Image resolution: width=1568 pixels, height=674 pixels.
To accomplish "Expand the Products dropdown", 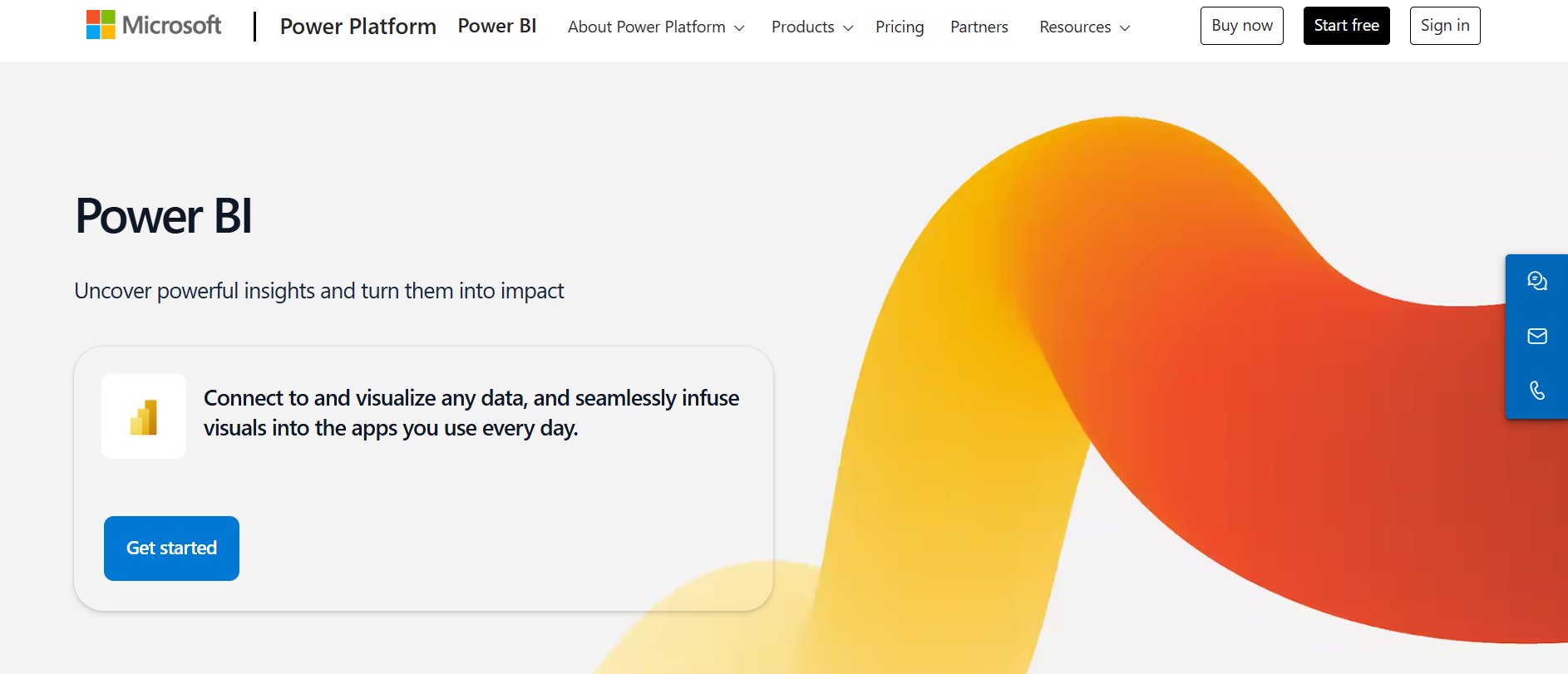I will tap(812, 27).
